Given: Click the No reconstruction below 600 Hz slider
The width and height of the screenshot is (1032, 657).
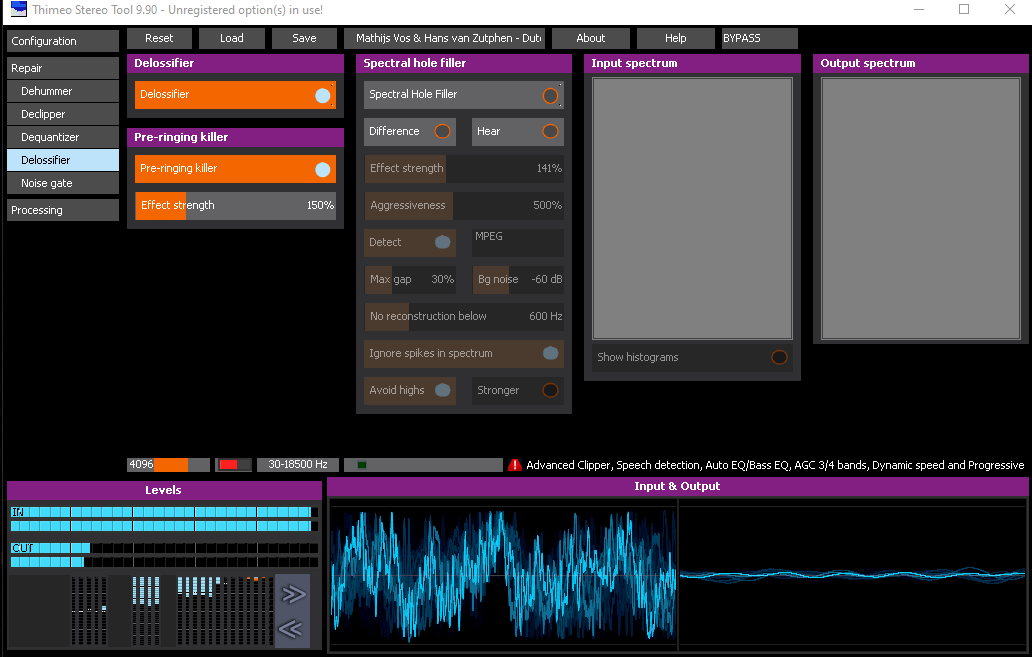Looking at the screenshot, I should click(x=464, y=317).
